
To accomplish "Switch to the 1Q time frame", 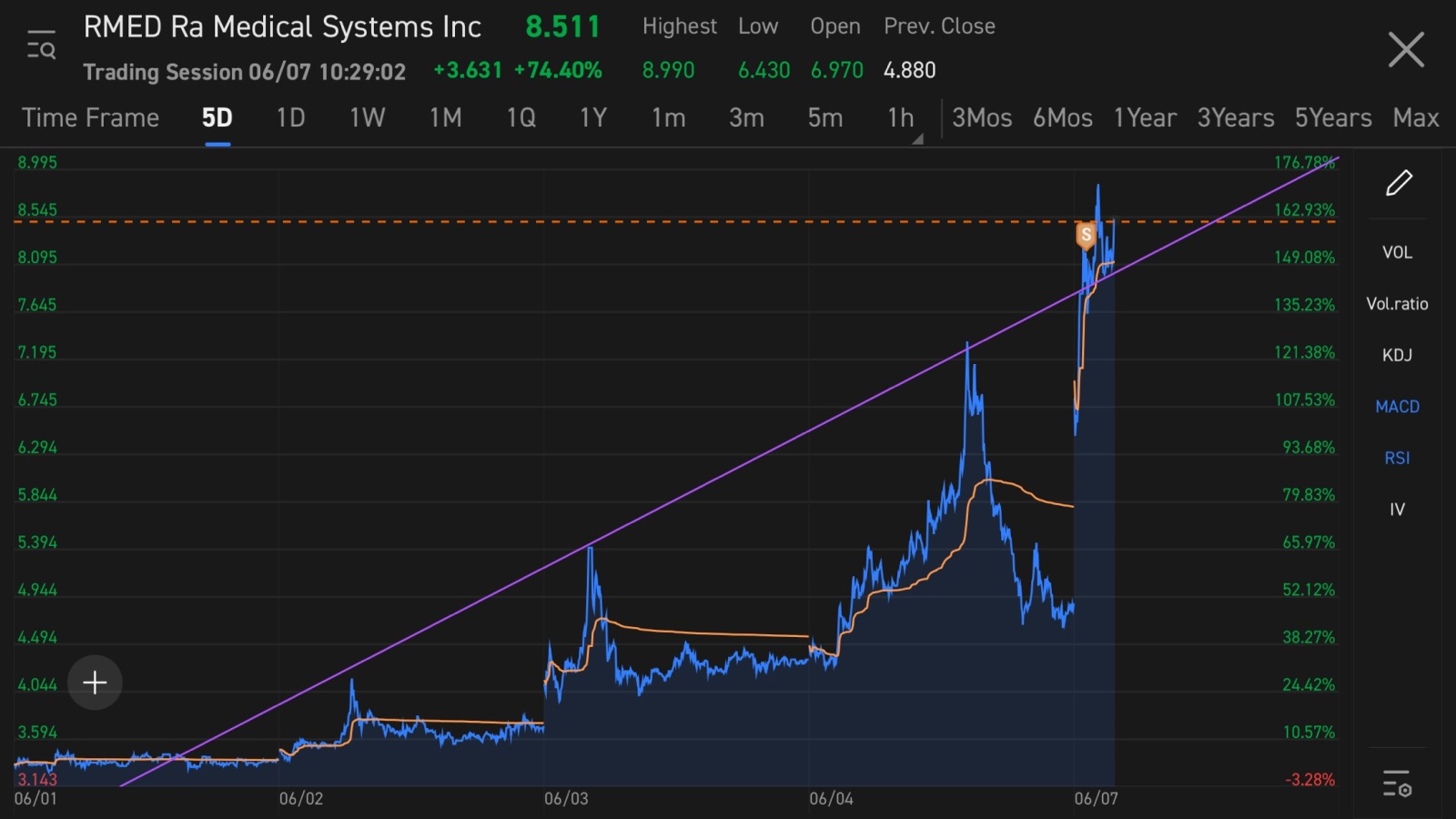I will click(x=521, y=118).
